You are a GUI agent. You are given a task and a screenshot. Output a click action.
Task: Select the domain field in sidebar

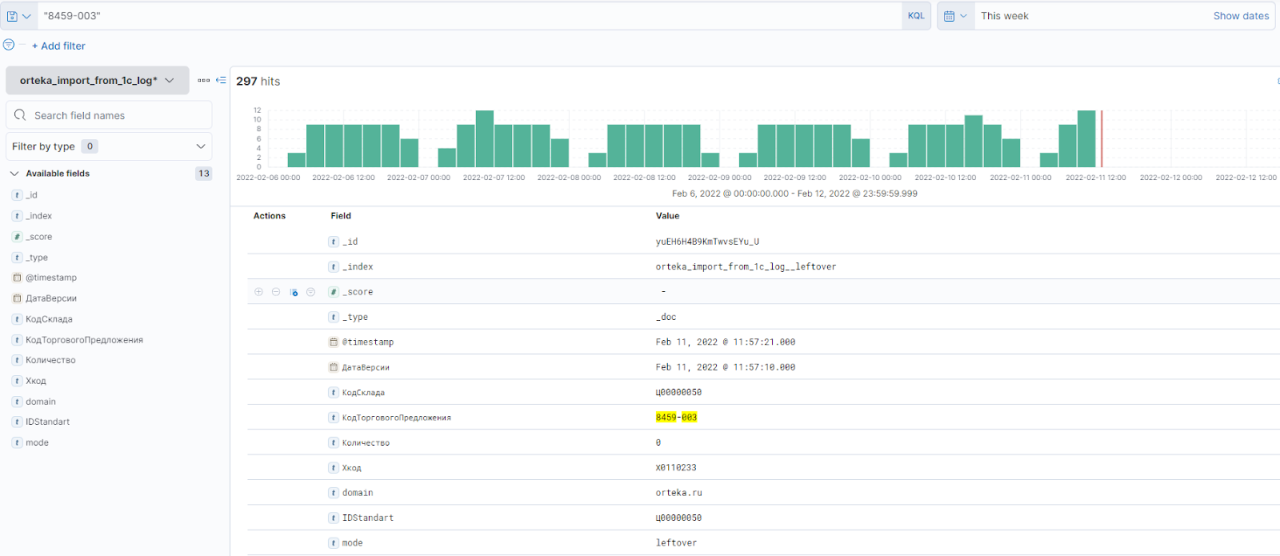[41, 401]
